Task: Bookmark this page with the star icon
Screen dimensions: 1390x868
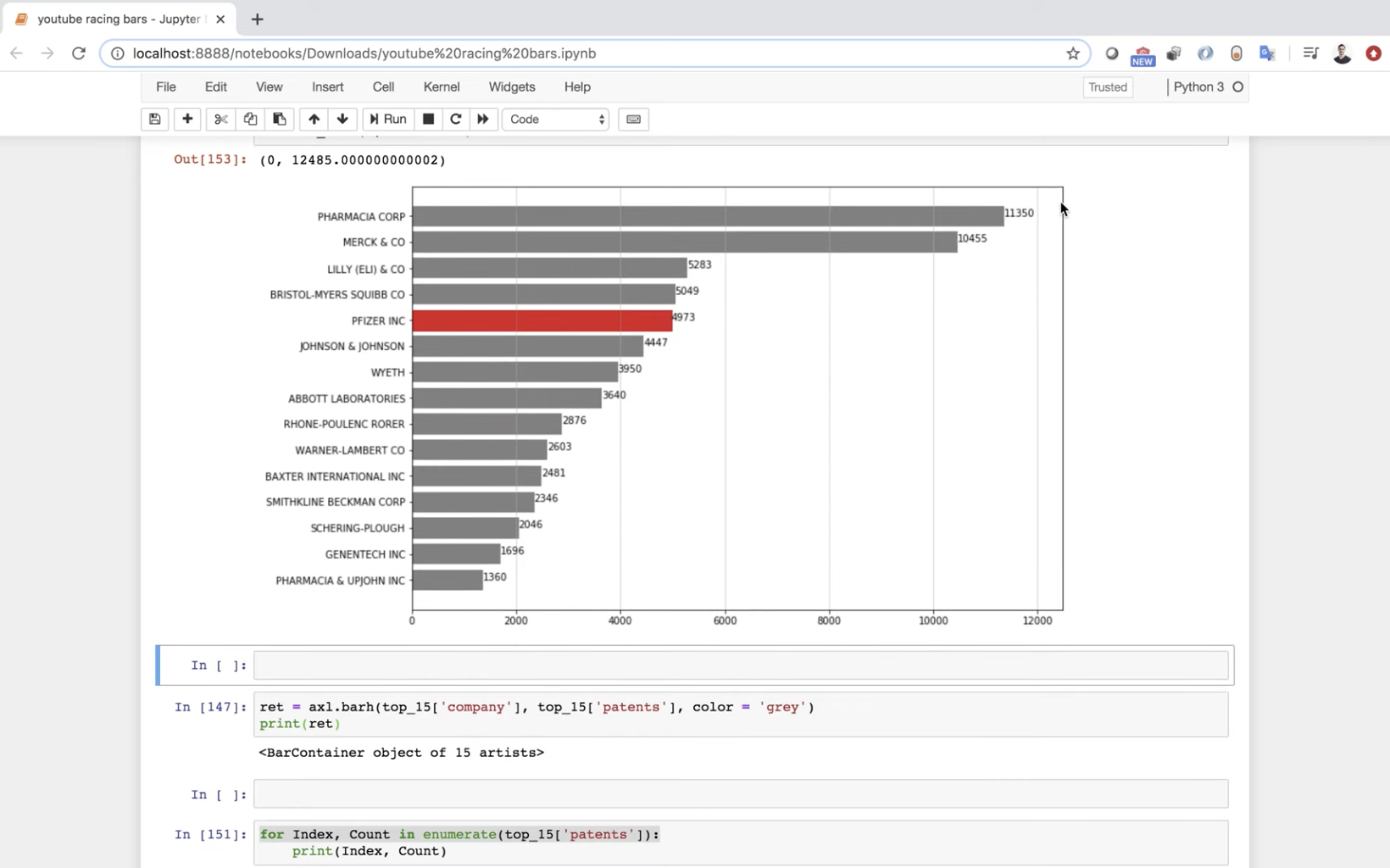Action: [1073, 53]
